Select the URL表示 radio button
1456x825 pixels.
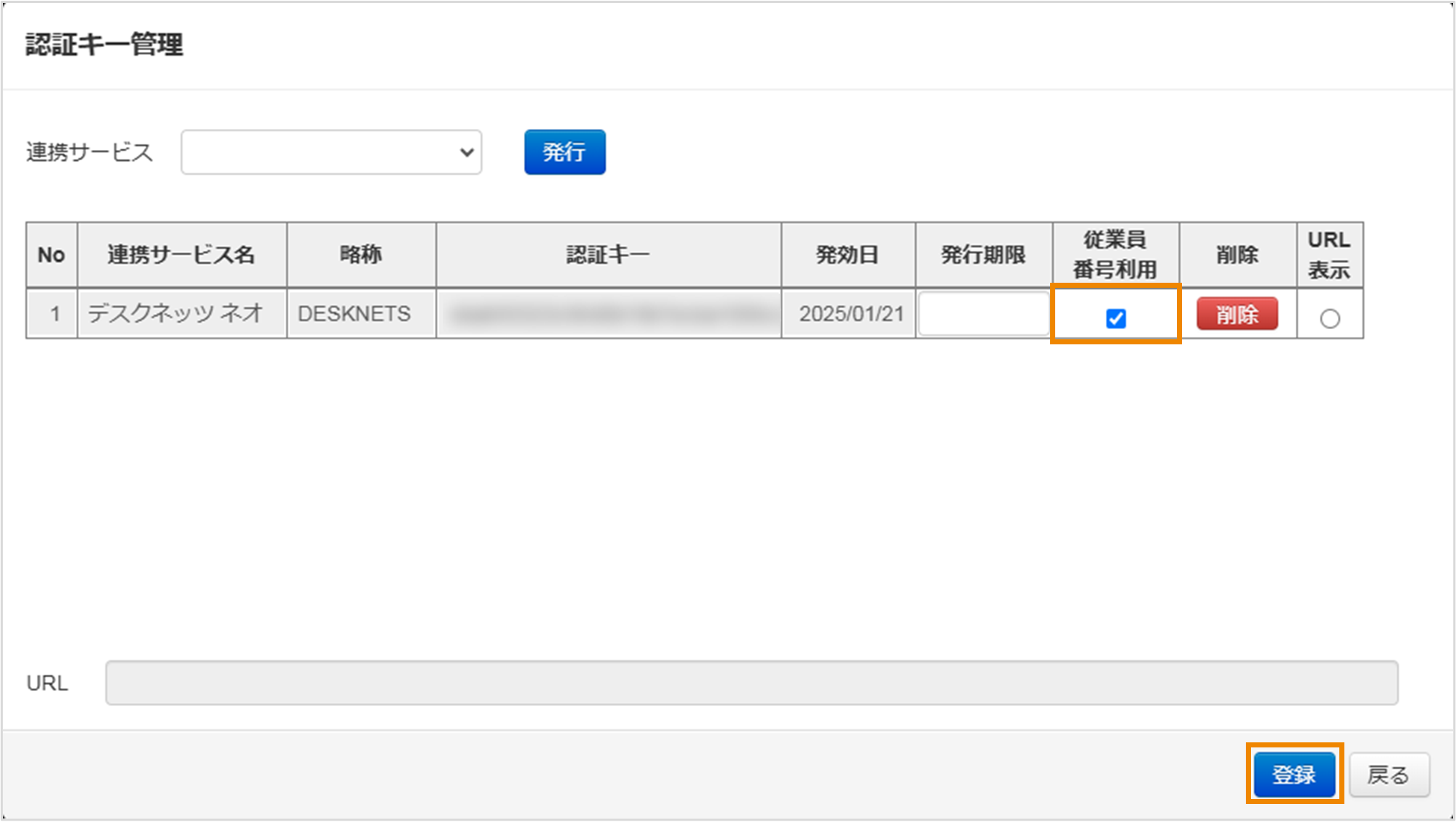(x=1329, y=318)
